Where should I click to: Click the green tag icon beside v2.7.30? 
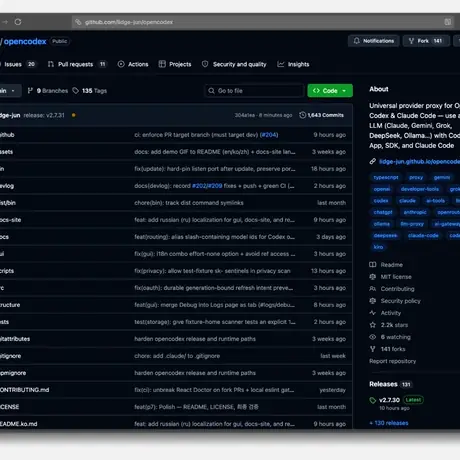[x=373, y=400]
